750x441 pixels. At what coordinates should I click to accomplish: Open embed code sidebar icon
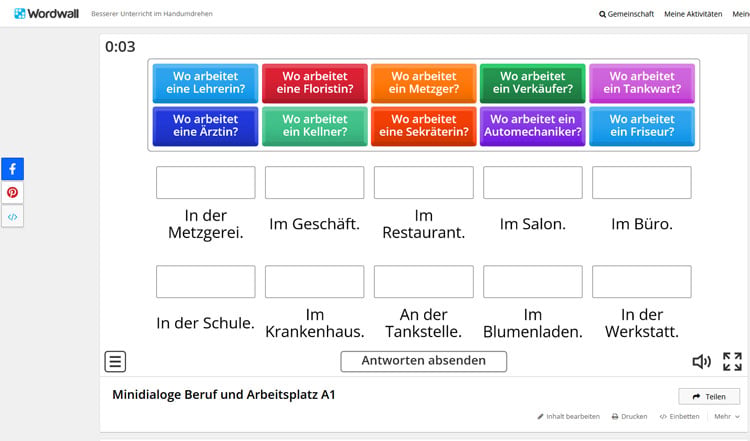(12, 216)
